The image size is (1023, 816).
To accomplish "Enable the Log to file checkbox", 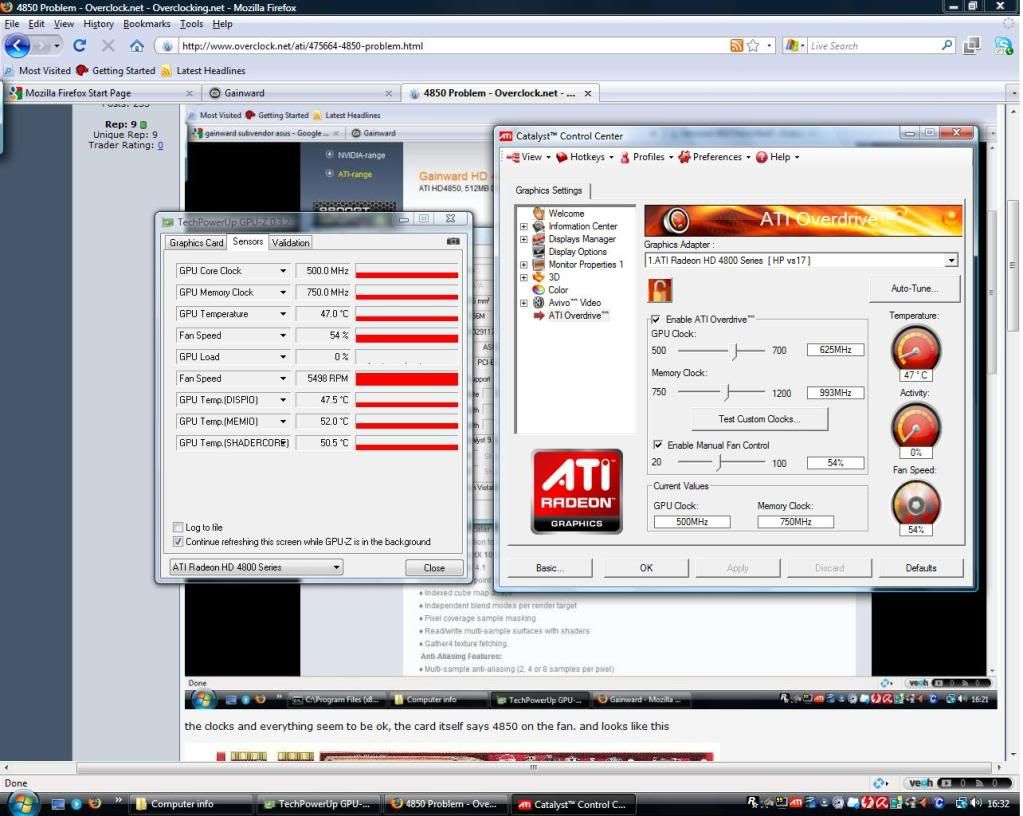I will pos(177,527).
